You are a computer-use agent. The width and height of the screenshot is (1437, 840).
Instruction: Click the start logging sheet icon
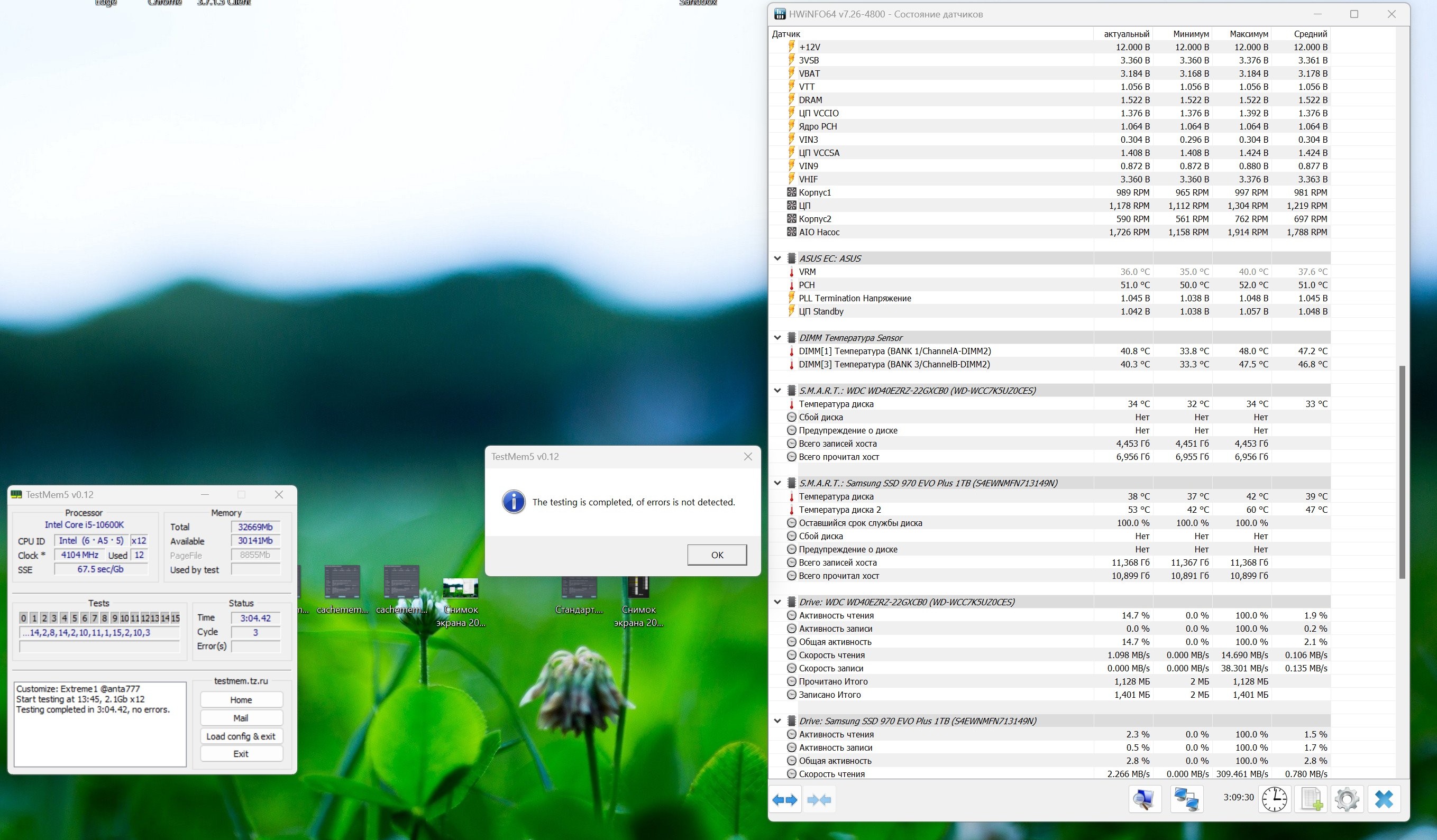[1311, 799]
